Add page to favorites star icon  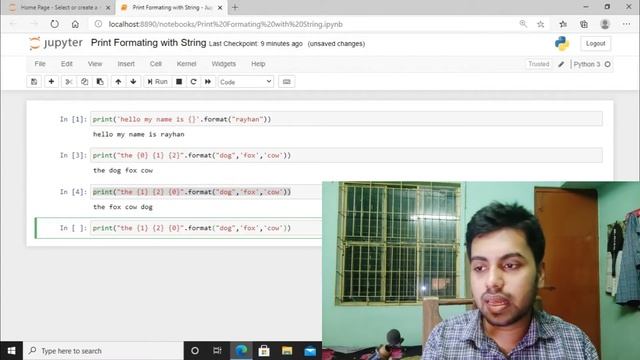tap(540, 24)
